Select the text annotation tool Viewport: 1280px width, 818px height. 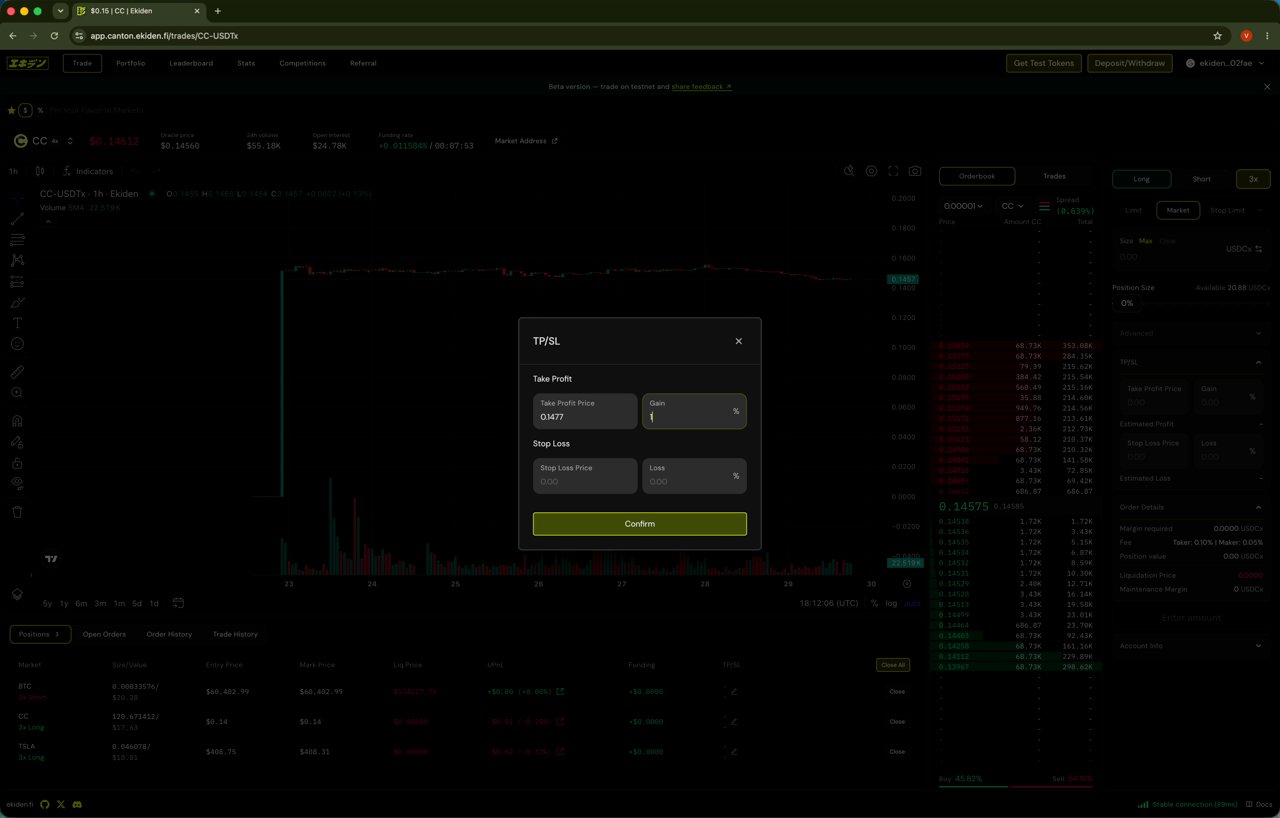[x=17, y=323]
